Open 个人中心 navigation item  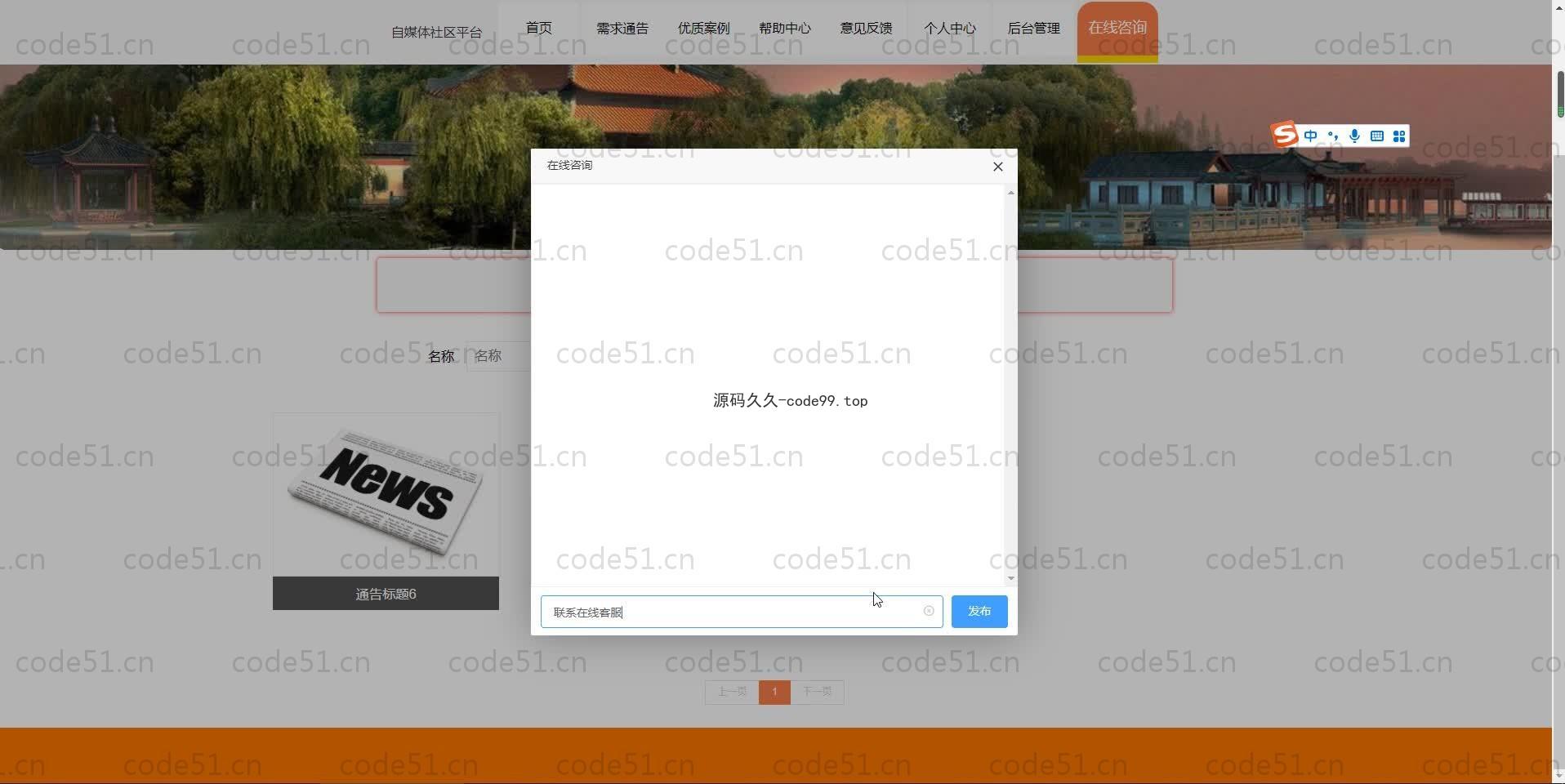tap(950, 29)
